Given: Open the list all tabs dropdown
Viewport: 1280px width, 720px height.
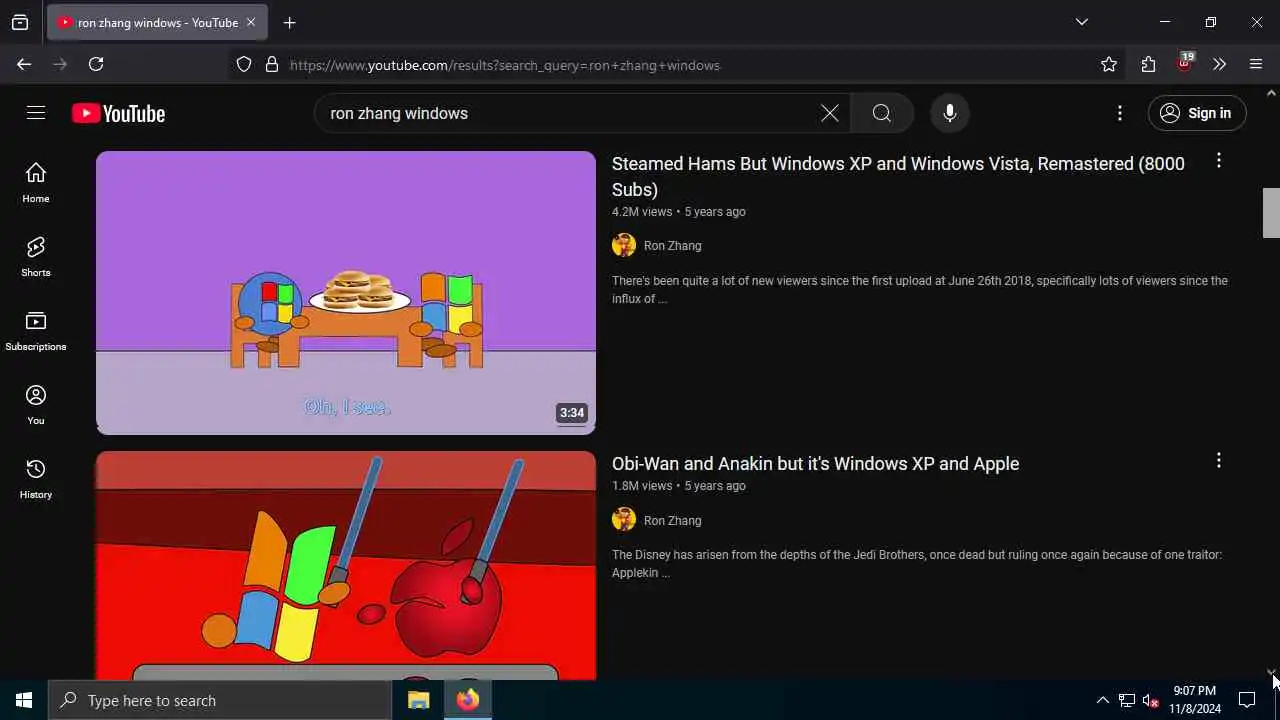Looking at the screenshot, I should pos(1082,22).
